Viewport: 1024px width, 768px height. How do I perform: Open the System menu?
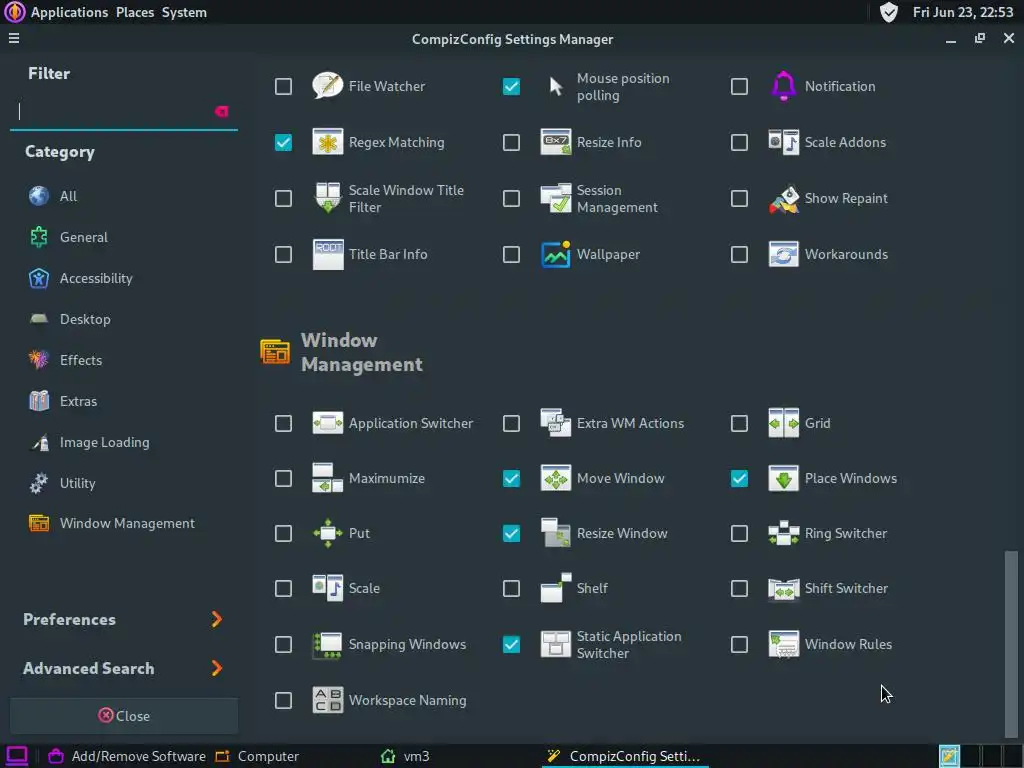click(184, 12)
